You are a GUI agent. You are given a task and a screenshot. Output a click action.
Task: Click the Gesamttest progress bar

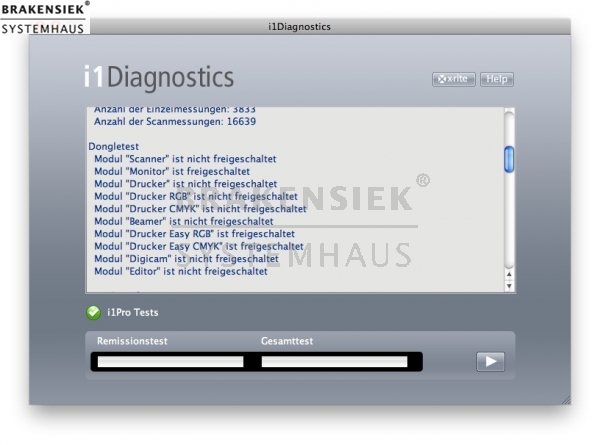pyautogui.click(x=334, y=362)
